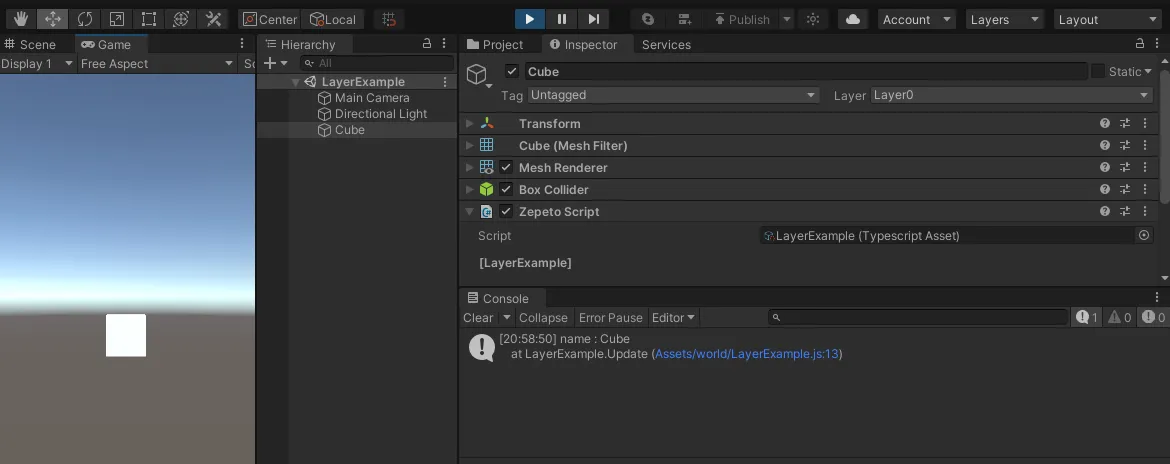Clear the Console
Screen dimensions: 1170x464
click(478, 318)
